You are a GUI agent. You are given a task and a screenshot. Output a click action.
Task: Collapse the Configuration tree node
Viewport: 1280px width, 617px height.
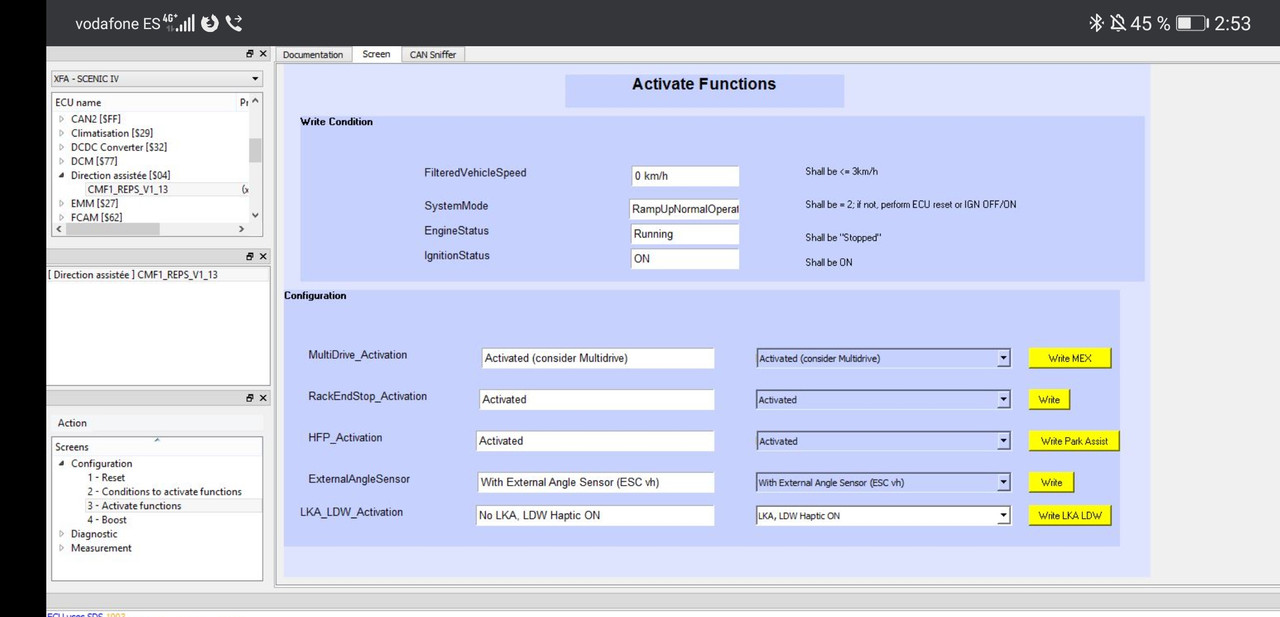[62, 464]
